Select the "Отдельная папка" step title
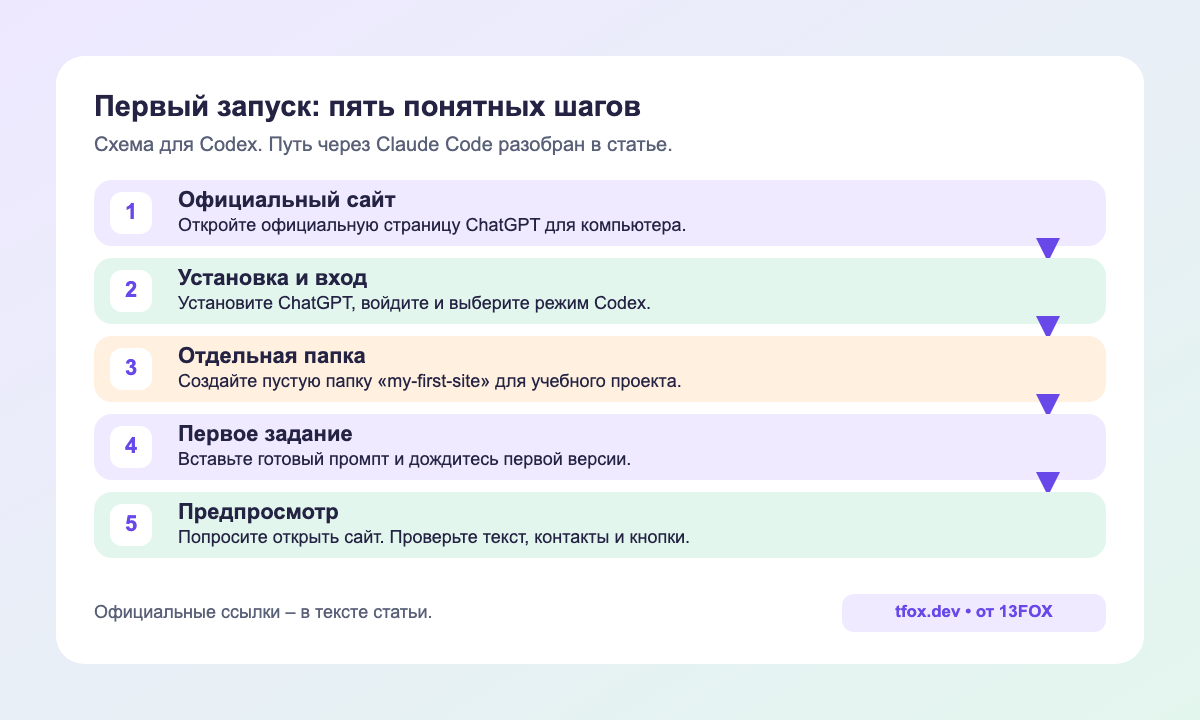 click(x=272, y=355)
